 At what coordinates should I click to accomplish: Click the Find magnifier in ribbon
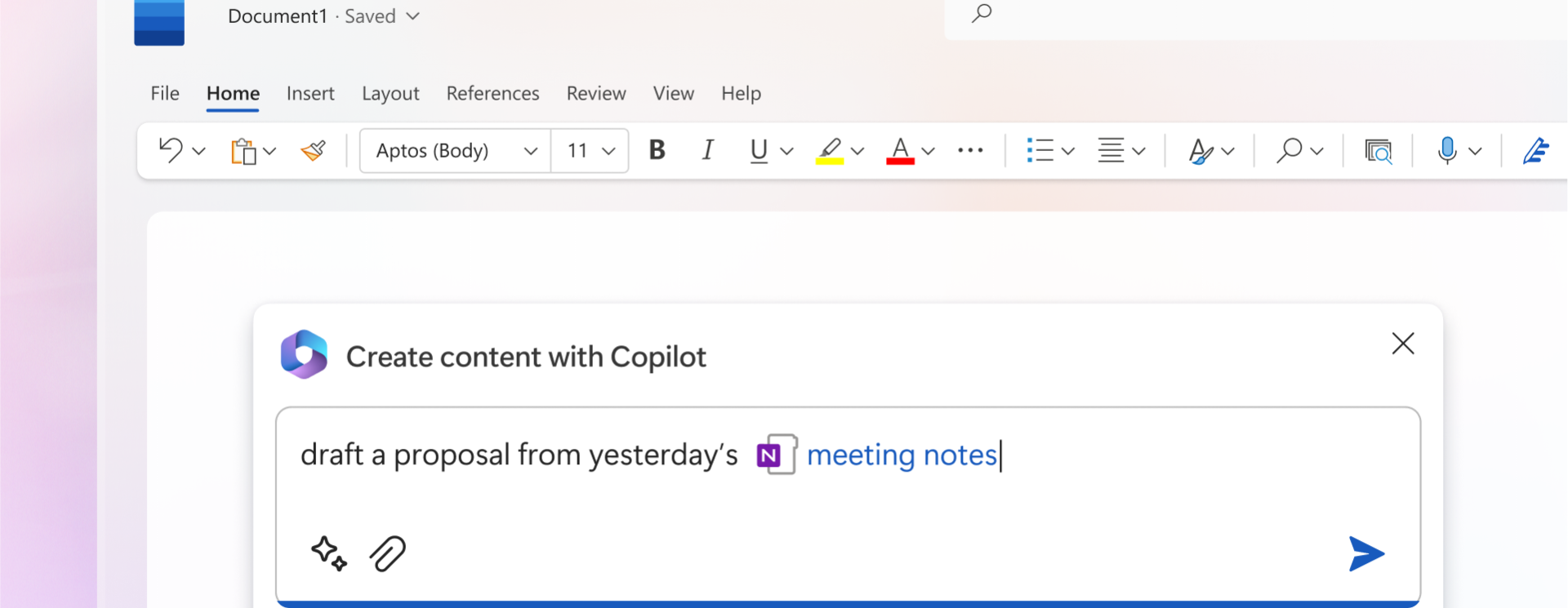[1289, 150]
